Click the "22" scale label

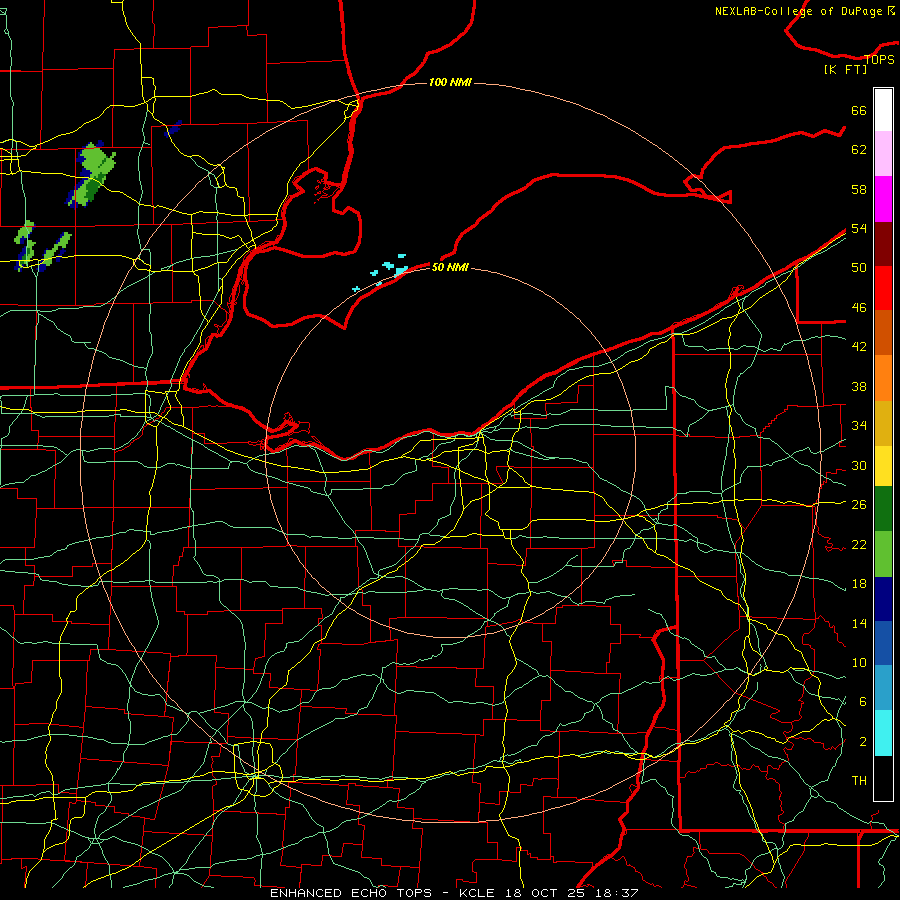859,544
